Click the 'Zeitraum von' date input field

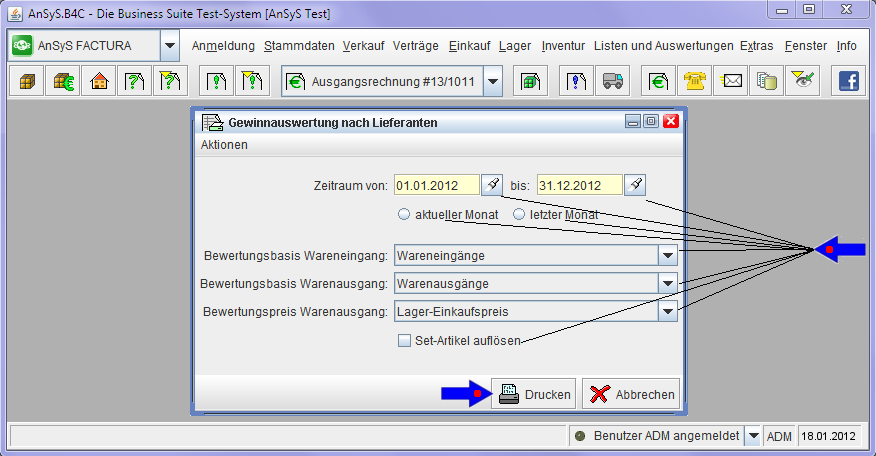tap(436, 185)
